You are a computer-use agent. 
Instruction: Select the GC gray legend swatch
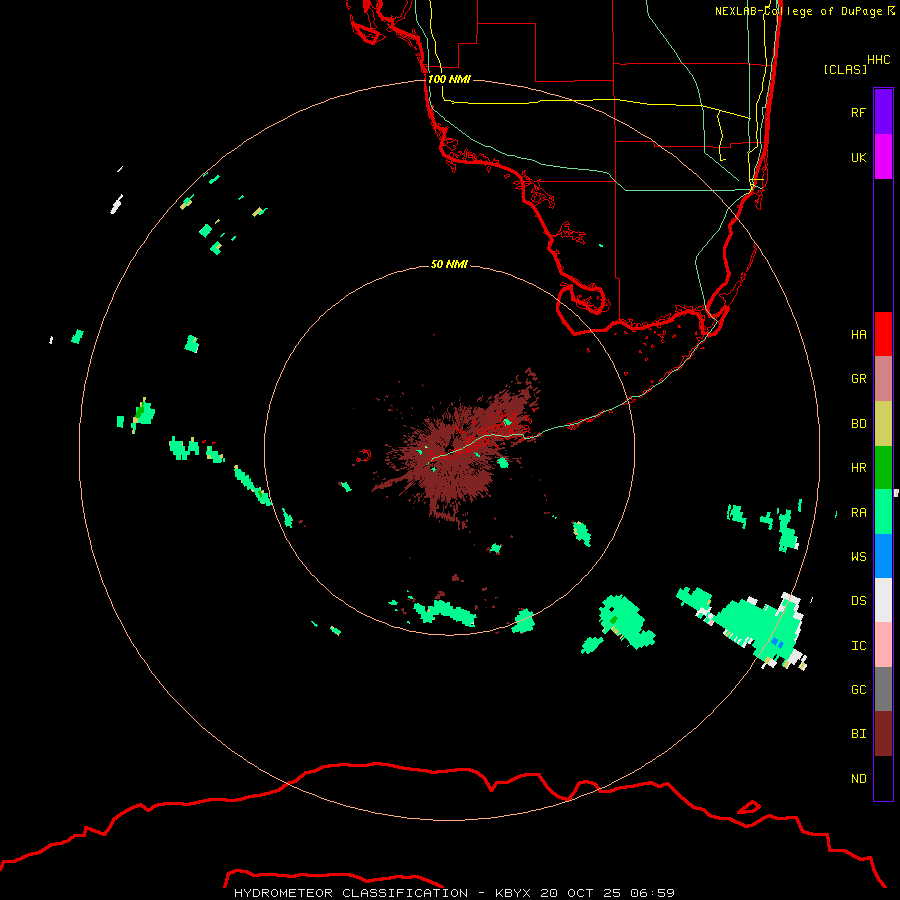[x=883, y=689]
